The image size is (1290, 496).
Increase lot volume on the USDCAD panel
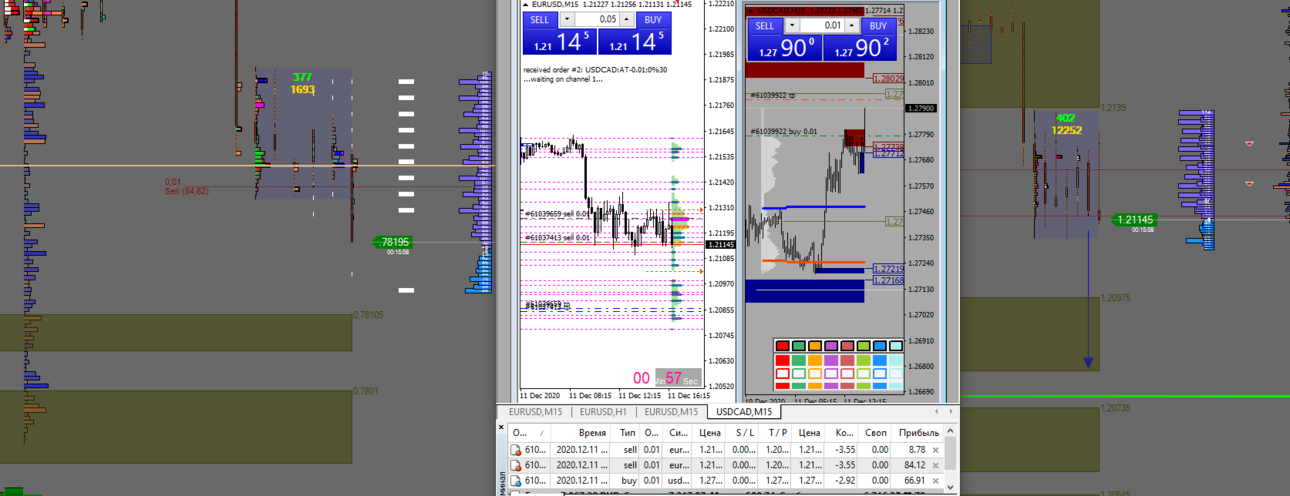(853, 26)
